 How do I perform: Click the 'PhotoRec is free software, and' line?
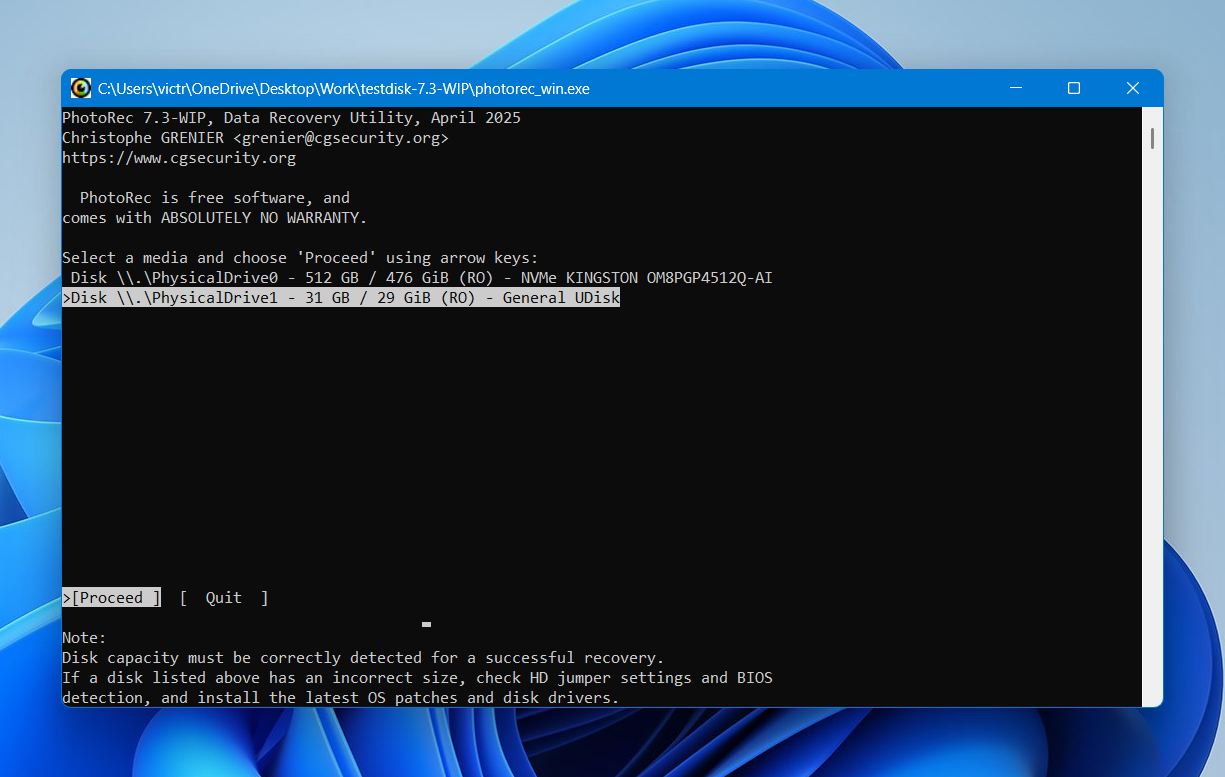(x=215, y=198)
